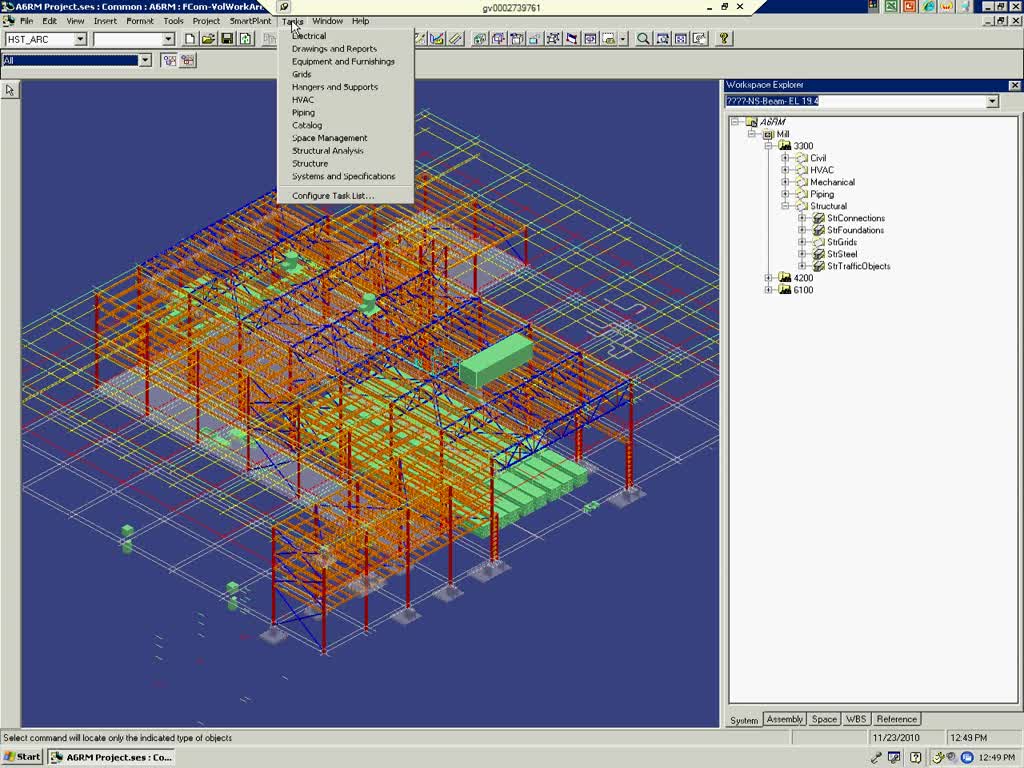Viewport: 1024px width, 768px height.
Task: Click the Refresh Workspace toolbar icon
Action: pos(246,39)
